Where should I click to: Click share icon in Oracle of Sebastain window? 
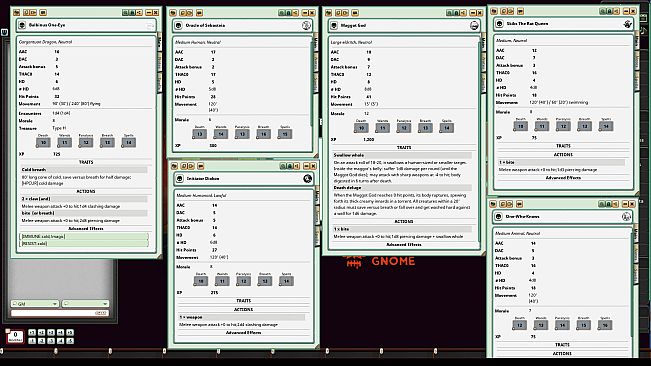tap(295, 13)
